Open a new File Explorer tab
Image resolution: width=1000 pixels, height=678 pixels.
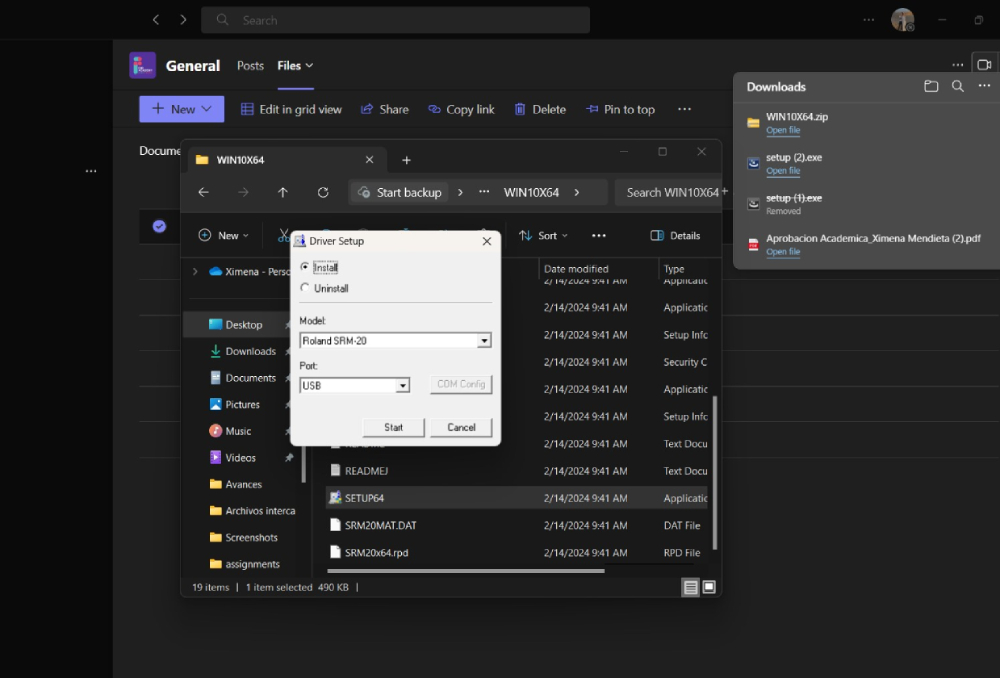pyautogui.click(x=406, y=160)
